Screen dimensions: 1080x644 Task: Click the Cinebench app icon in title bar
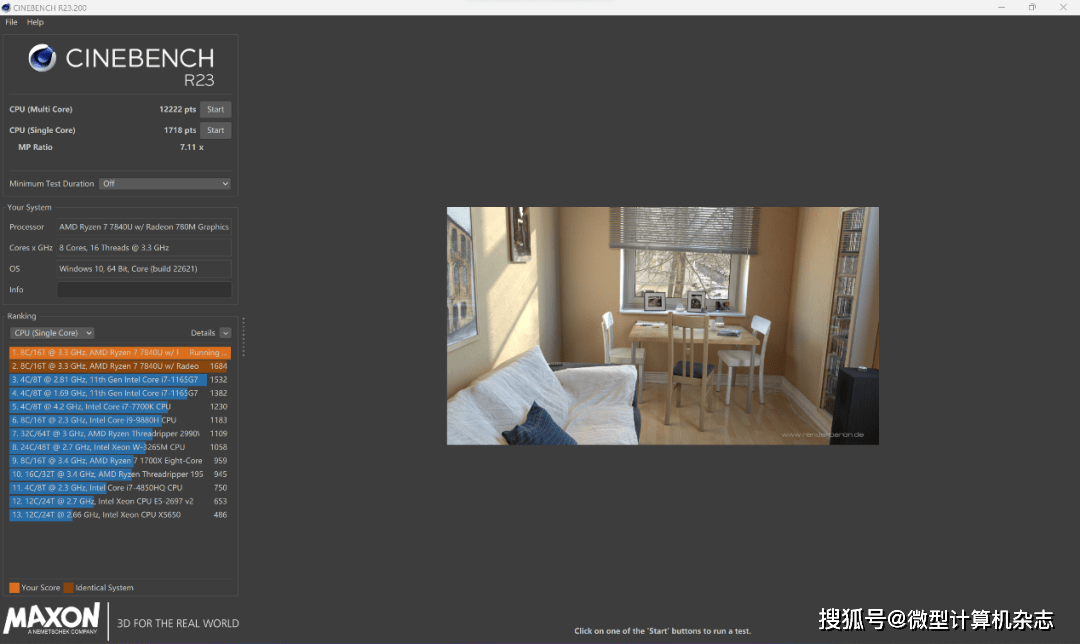6,7
